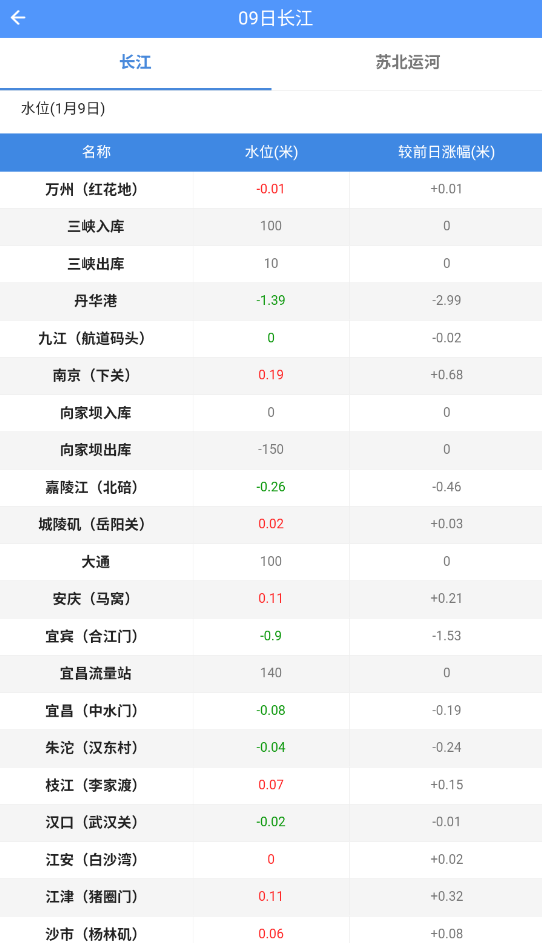Image resolution: width=542 pixels, height=943 pixels.
Task: Click 万州 water level -0.01
Action: click(271, 189)
